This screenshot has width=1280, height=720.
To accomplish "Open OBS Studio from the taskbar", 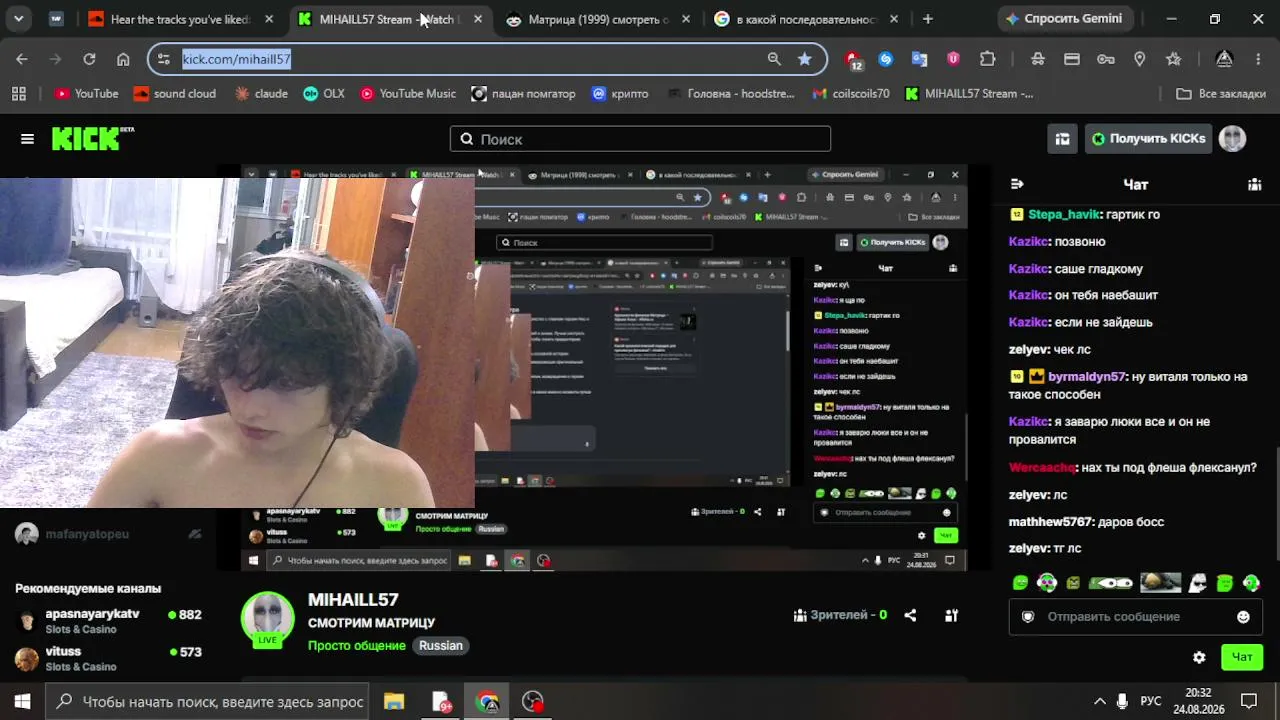I will 533,702.
